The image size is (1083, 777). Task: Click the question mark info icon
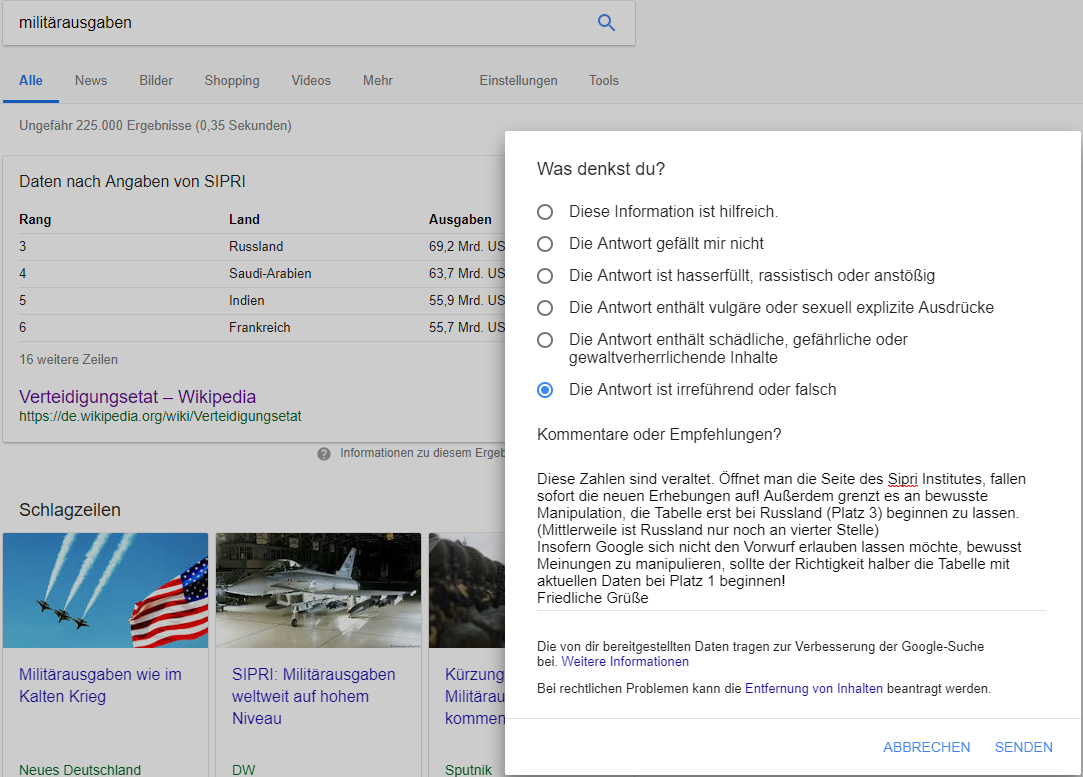tap(324, 454)
